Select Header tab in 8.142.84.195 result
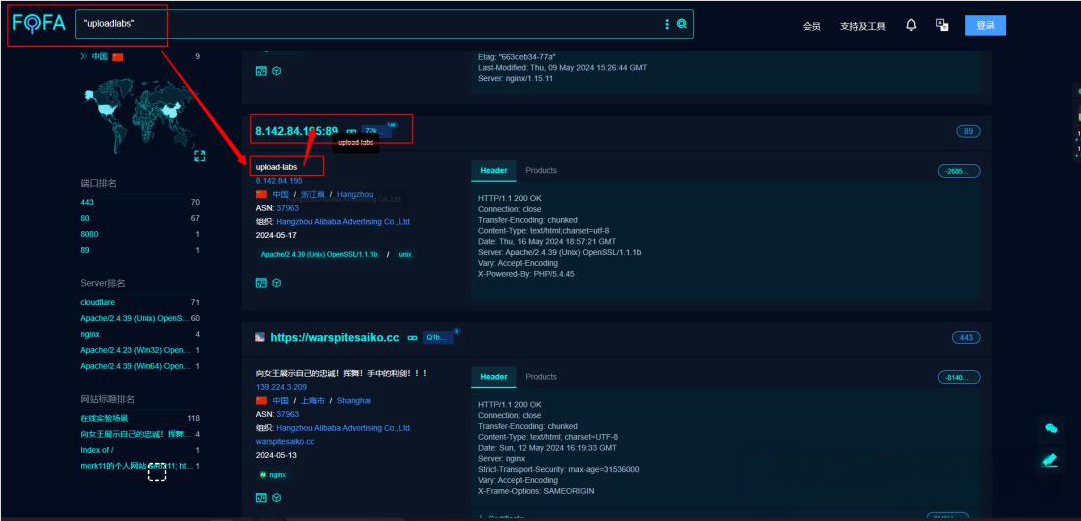 coord(494,170)
